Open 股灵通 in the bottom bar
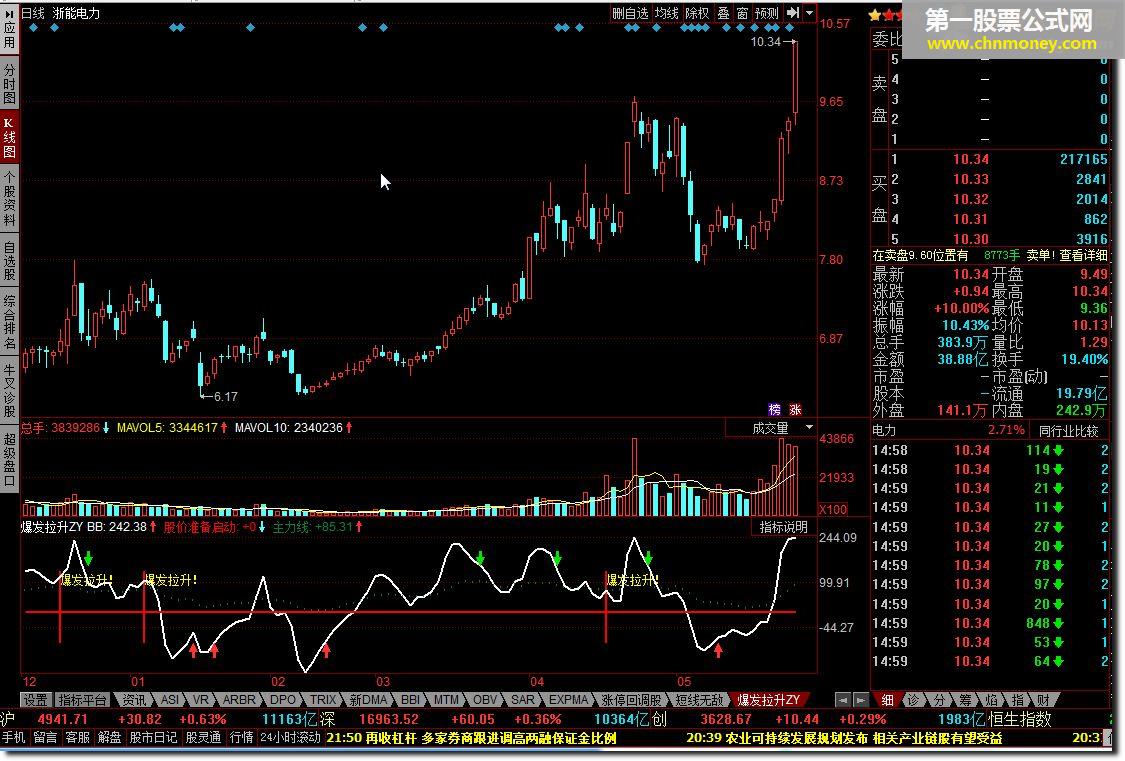 point(204,737)
